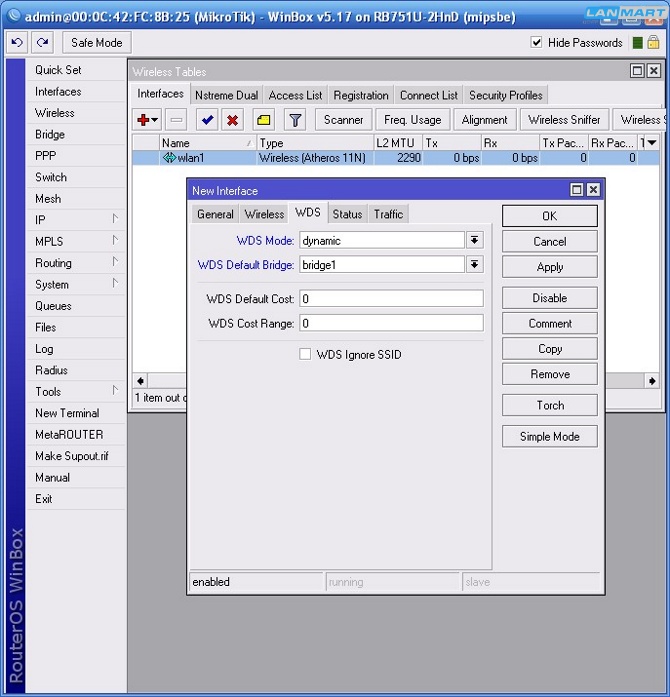Open the WDS Mode dropdown
The image size is (670, 697).
[474, 240]
